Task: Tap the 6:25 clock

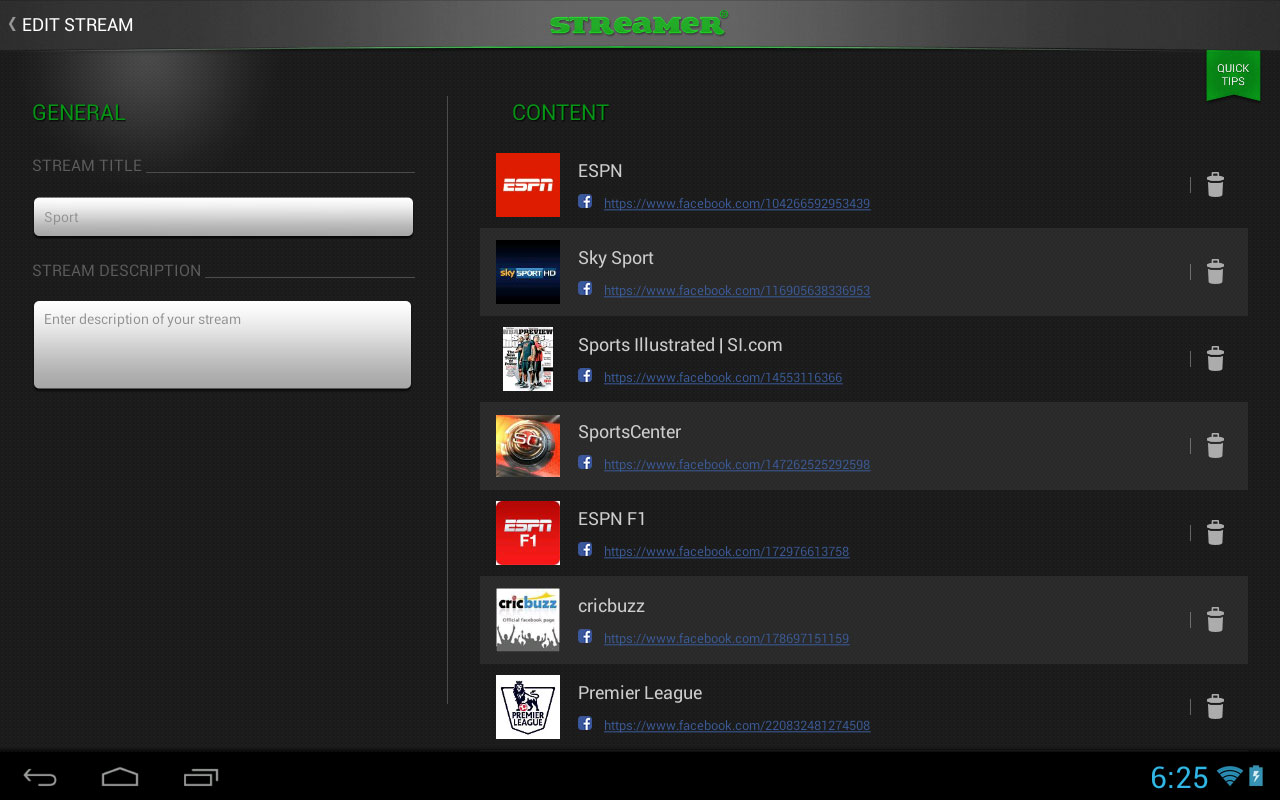Action: pyautogui.click(x=1180, y=777)
